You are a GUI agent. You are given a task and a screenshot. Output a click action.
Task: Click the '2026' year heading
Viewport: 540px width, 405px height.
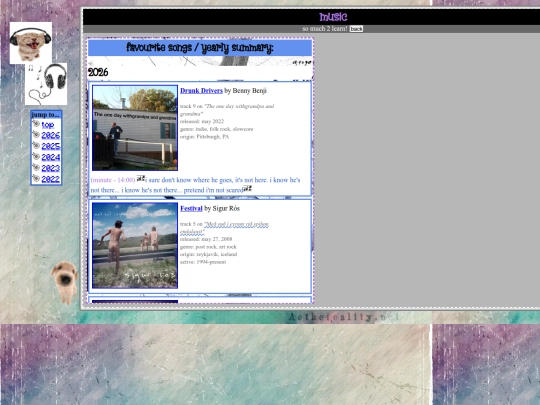[x=98, y=72]
